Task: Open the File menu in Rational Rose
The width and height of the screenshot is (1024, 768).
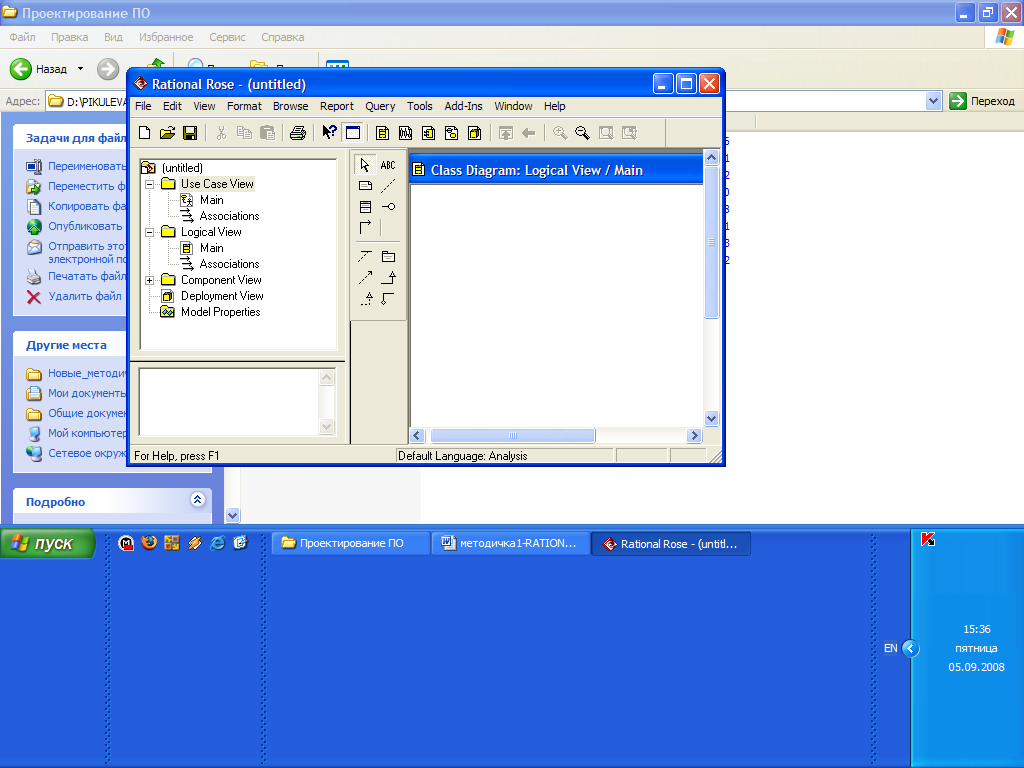Action: click(x=143, y=106)
